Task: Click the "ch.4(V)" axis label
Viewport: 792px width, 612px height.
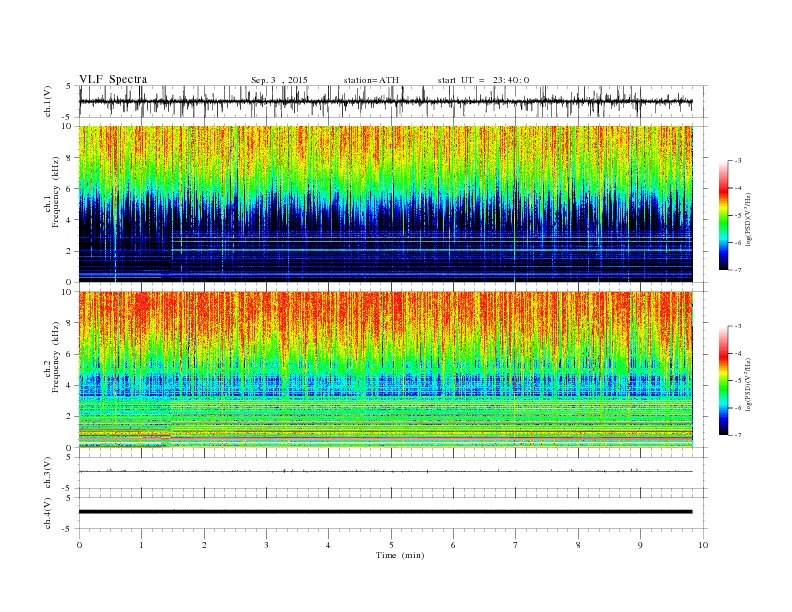Action: 48,513
